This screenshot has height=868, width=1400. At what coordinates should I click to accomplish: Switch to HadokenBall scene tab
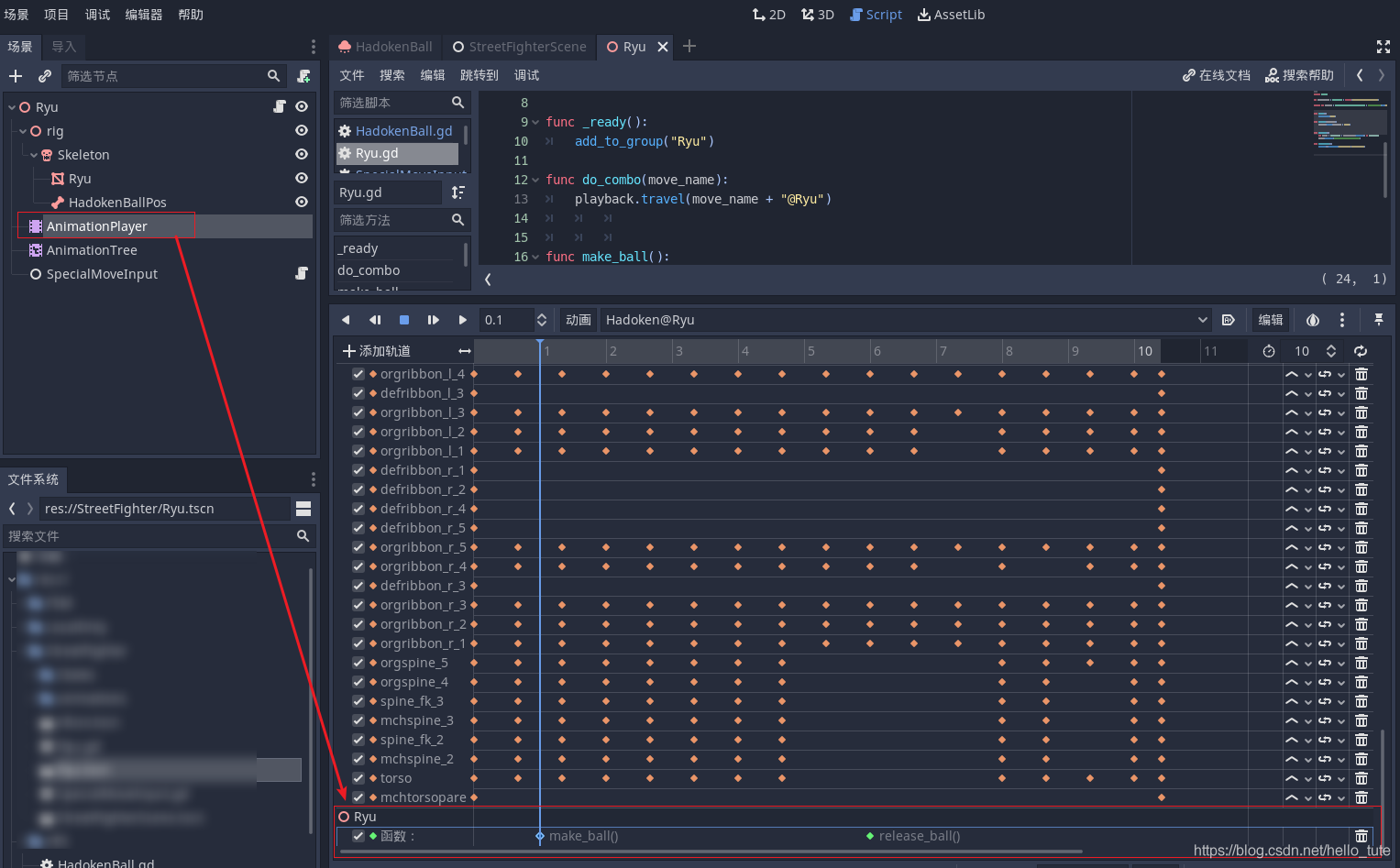pyautogui.click(x=385, y=47)
